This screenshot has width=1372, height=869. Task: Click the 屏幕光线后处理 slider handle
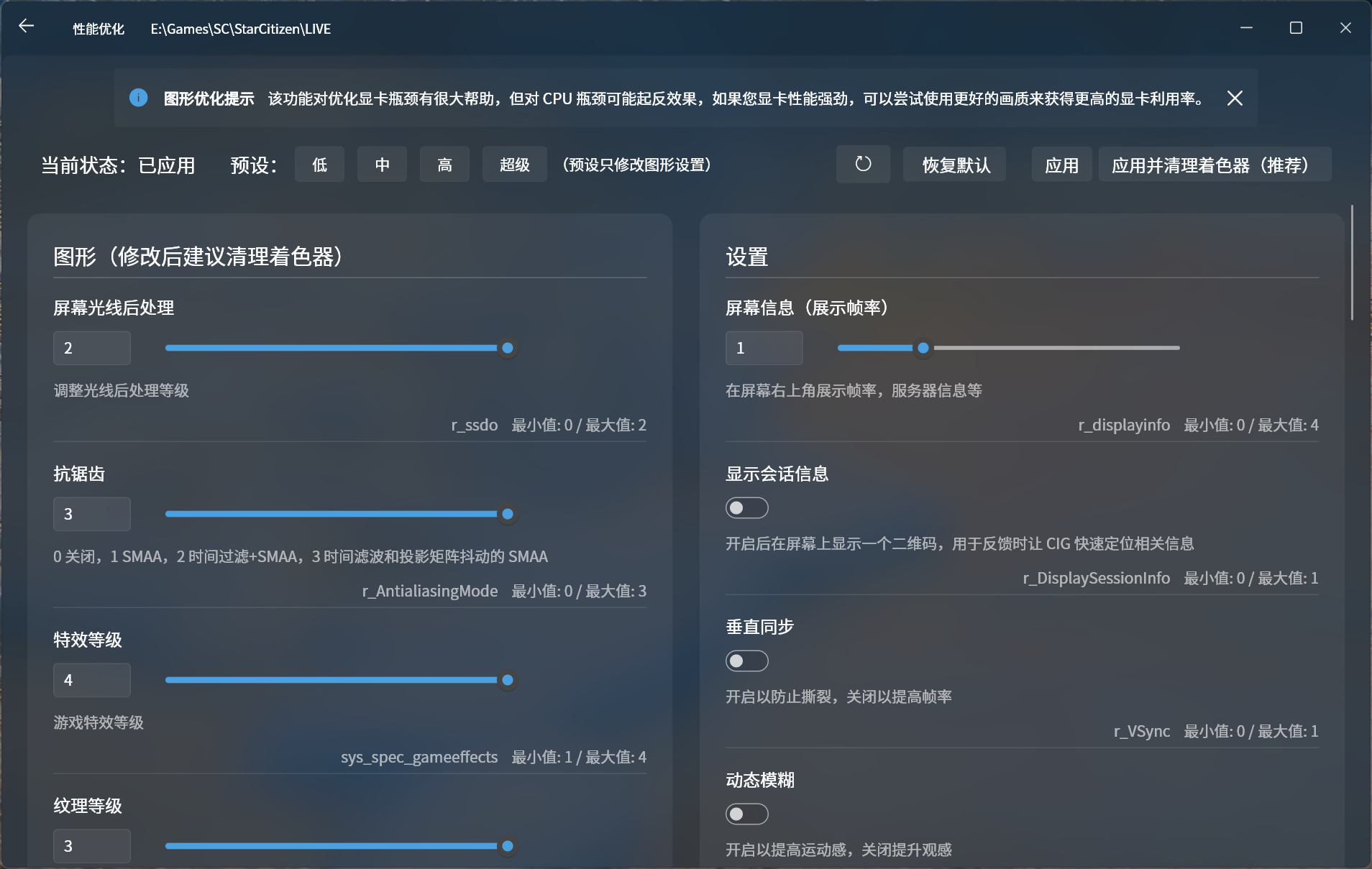pyautogui.click(x=508, y=348)
